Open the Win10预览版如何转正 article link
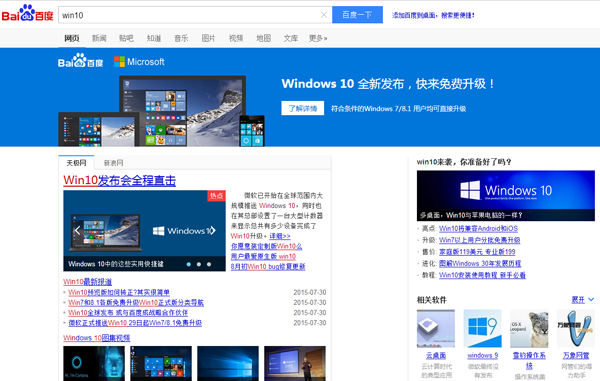The height and width of the screenshot is (381, 600). coord(119,292)
